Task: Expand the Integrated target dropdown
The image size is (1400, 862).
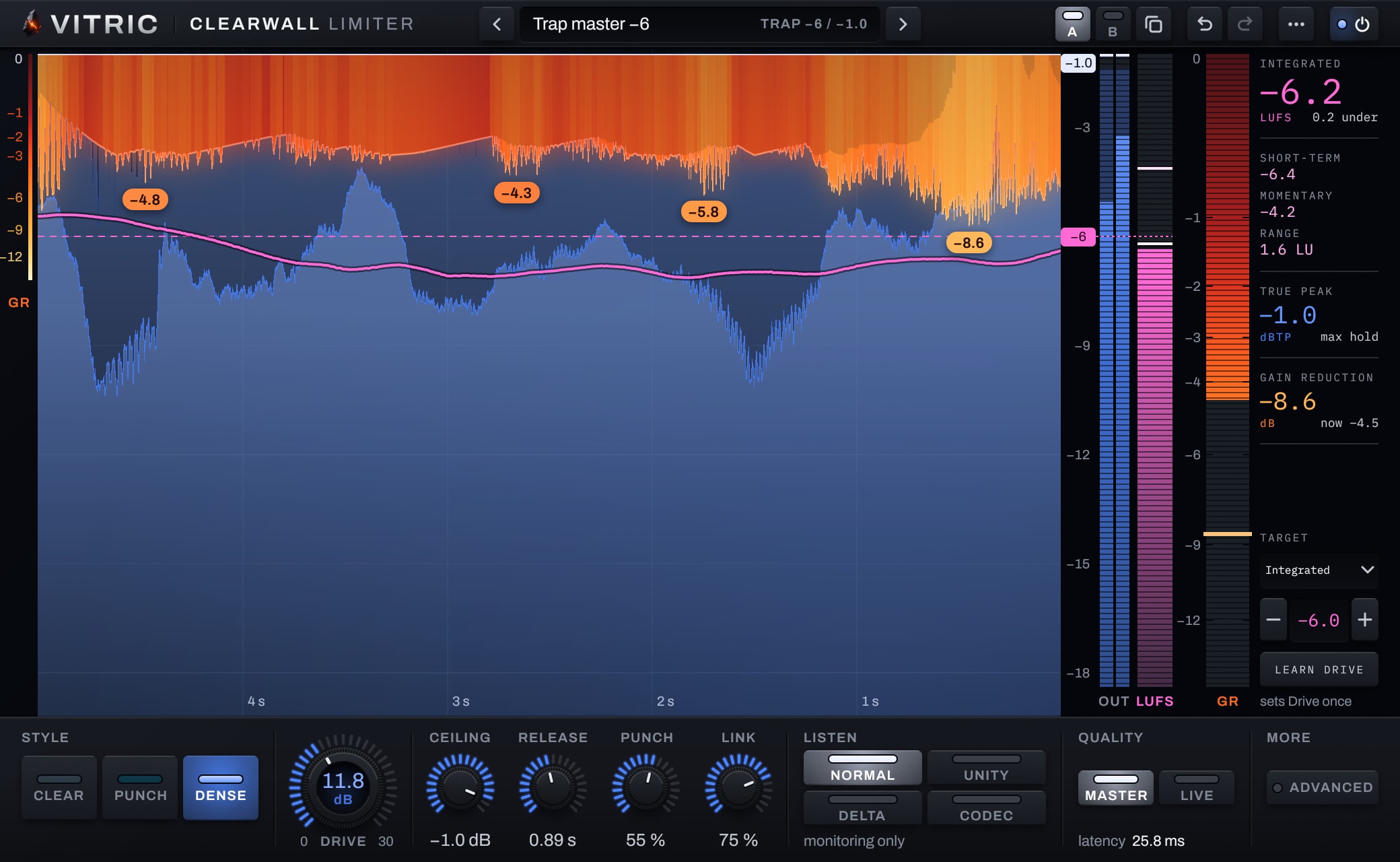Action: pos(1319,570)
